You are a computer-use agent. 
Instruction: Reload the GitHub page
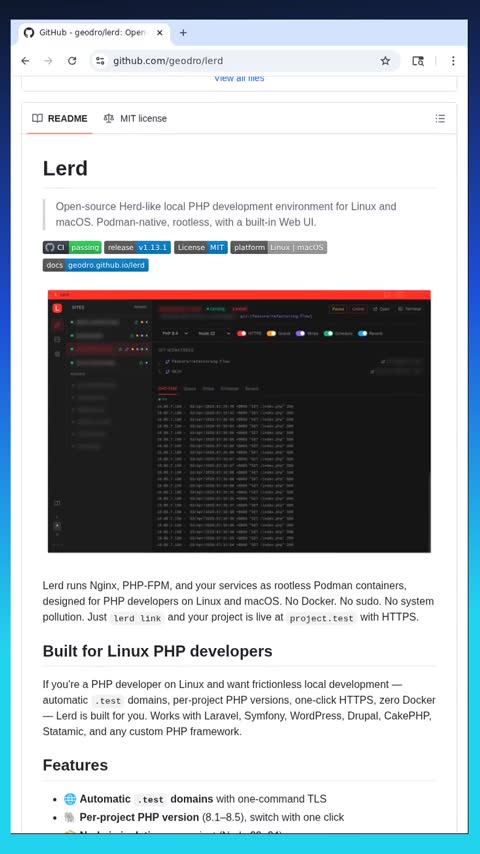pyautogui.click(x=72, y=61)
